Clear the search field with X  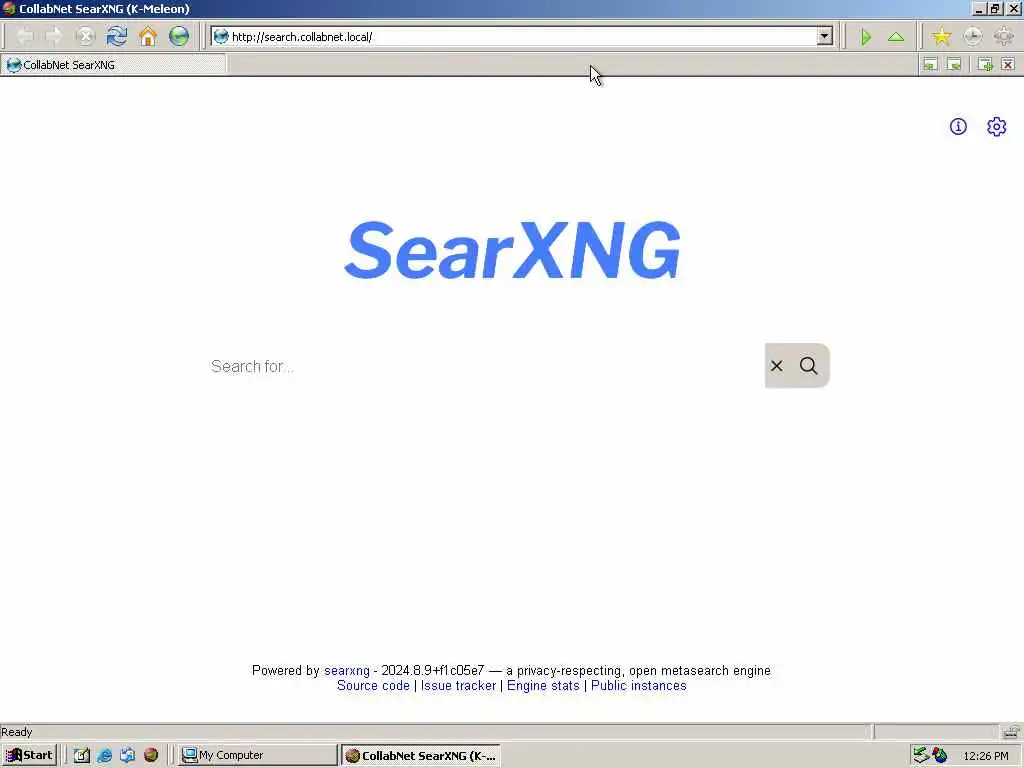point(776,366)
